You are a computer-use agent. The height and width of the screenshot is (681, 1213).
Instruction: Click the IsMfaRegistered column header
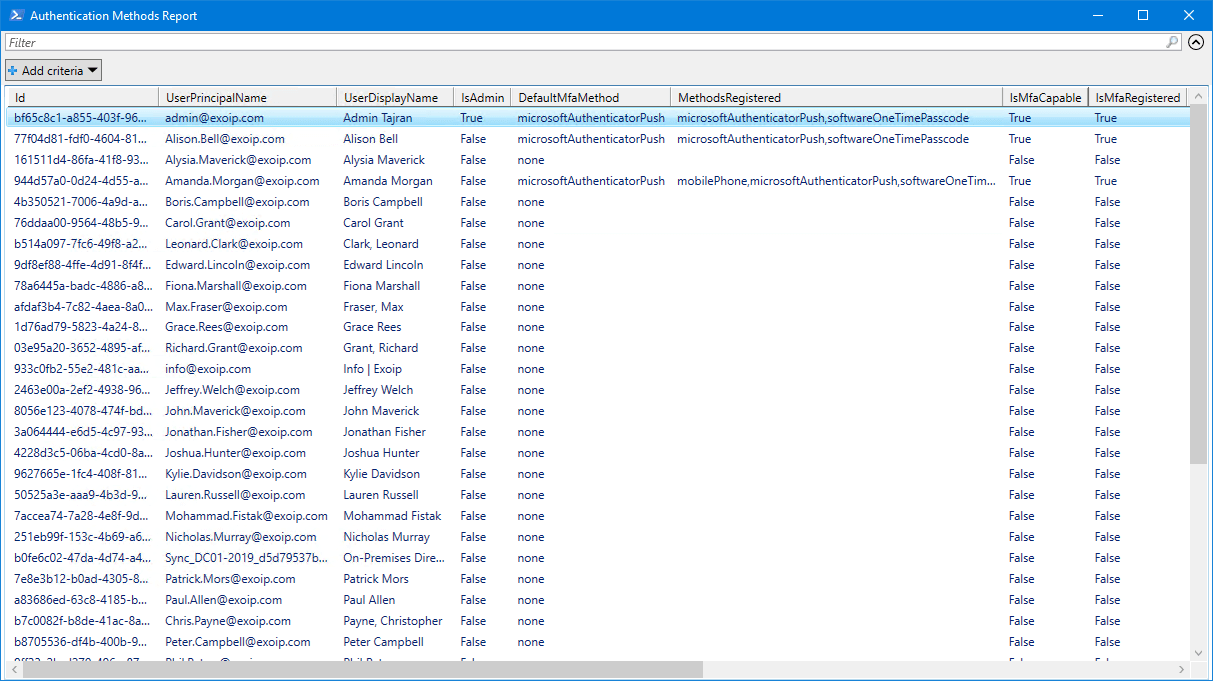tap(1137, 98)
